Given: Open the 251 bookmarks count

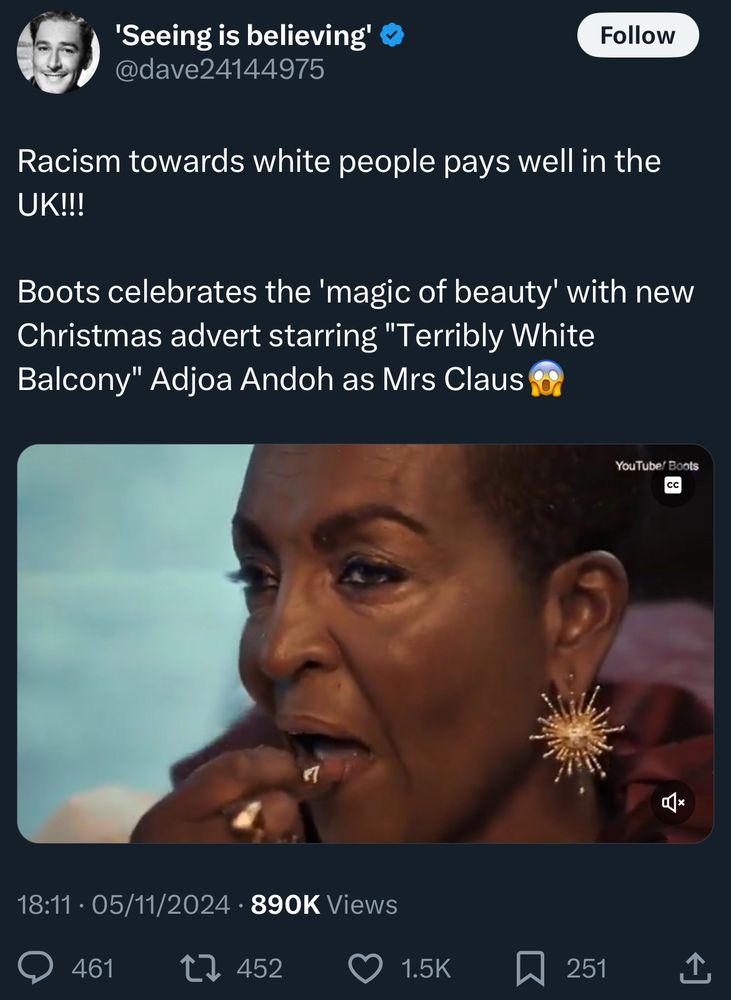Looking at the screenshot, I should (x=586, y=968).
